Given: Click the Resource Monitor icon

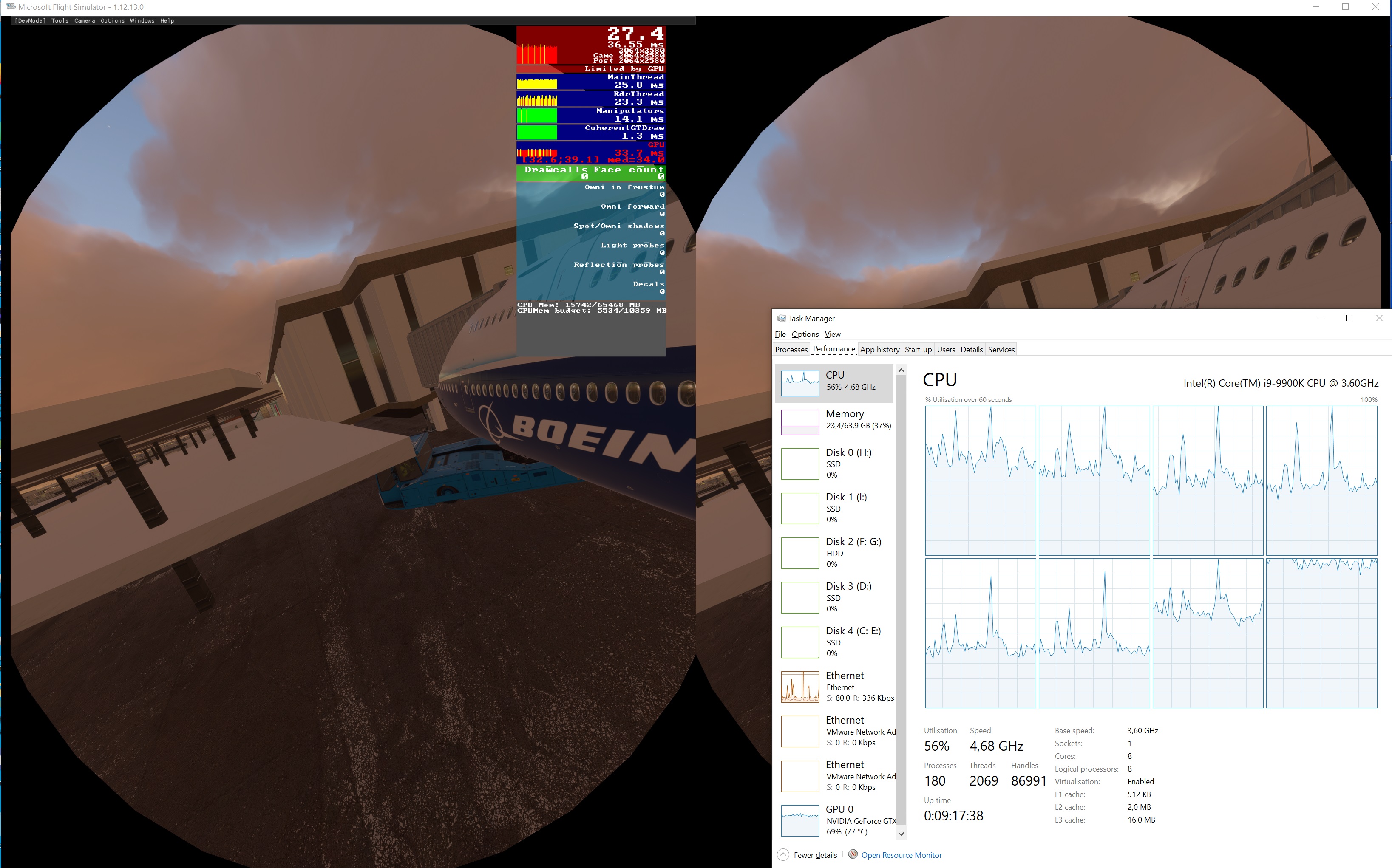Looking at the screenshot, I should tap(853, 854).
